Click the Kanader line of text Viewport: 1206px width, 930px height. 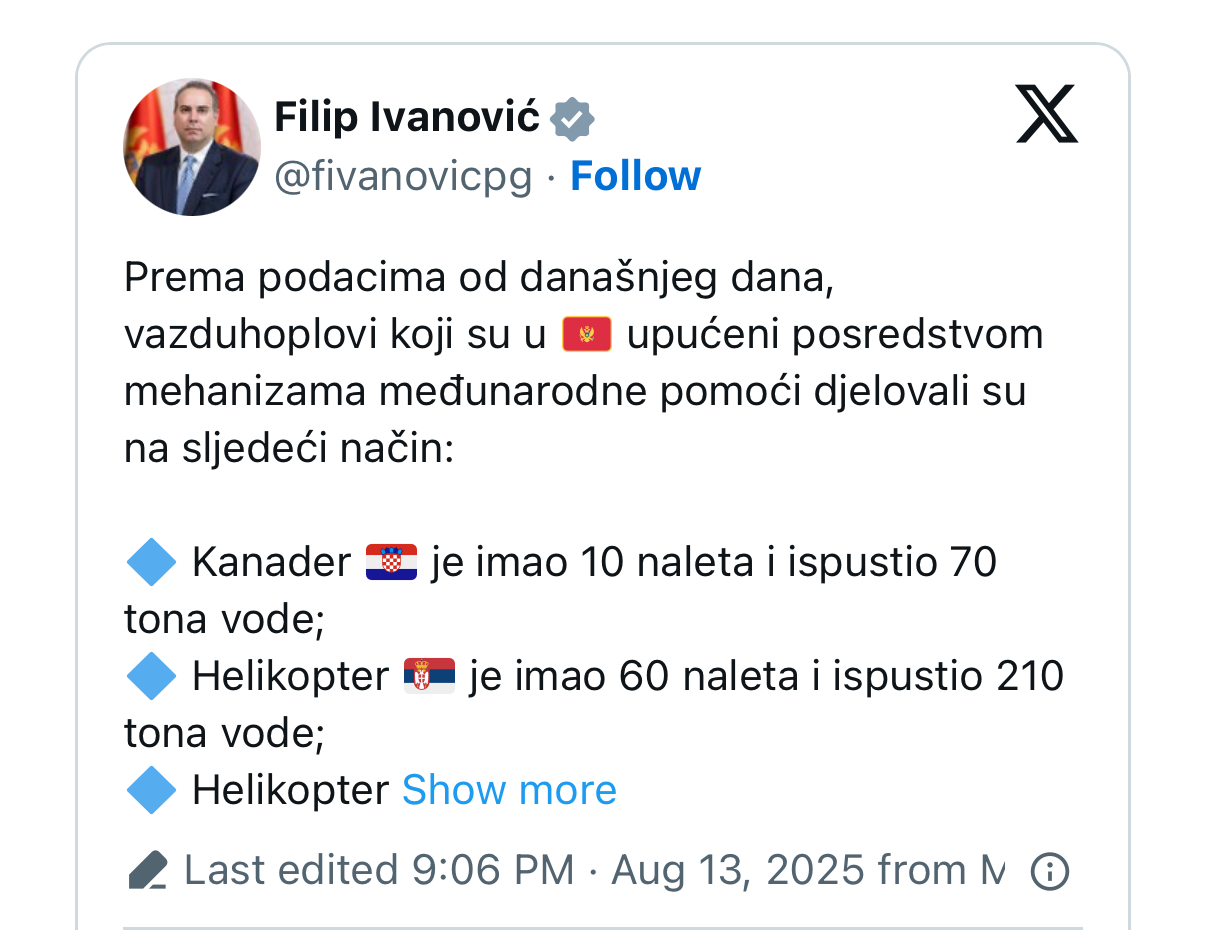coord(561,592)
